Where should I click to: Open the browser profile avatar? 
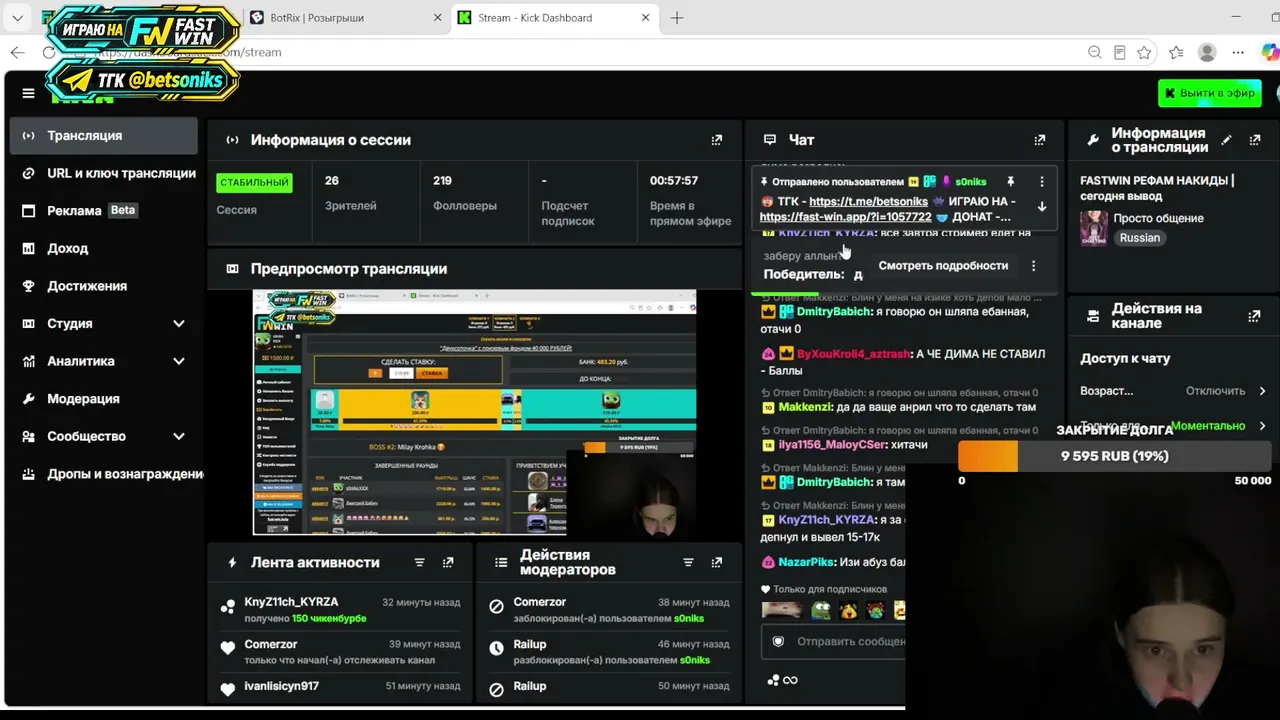click(1207, 52)
